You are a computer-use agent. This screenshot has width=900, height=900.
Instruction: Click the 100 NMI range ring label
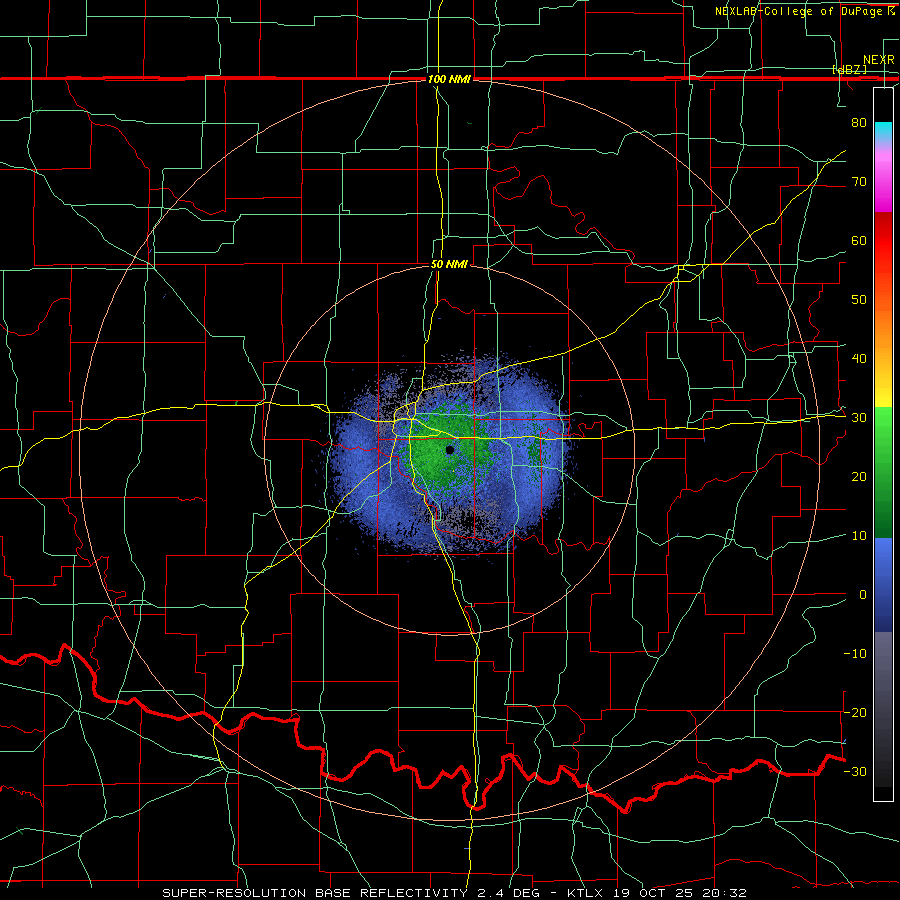click(x=449, y=79)
